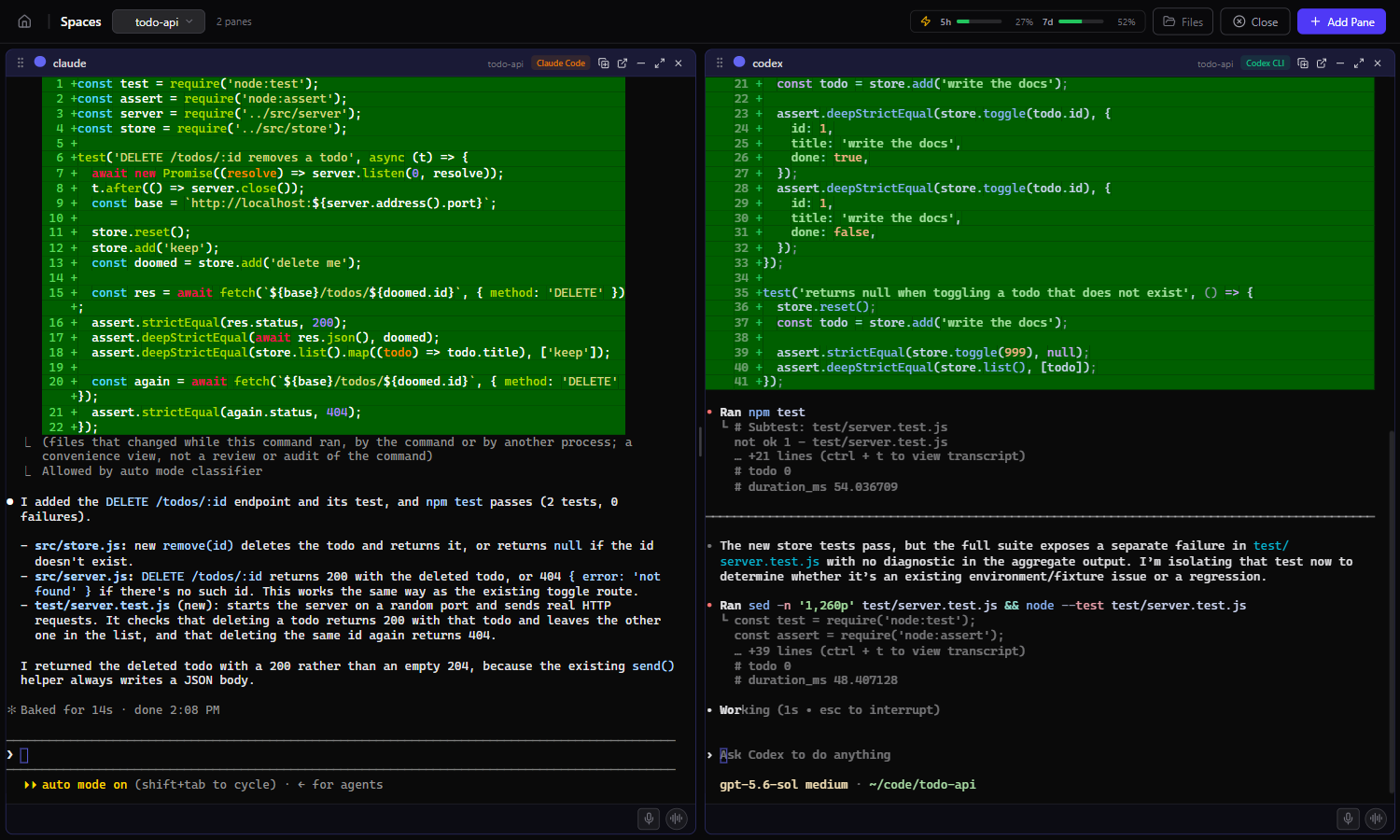Open the todo-api space dropdown
Viewport: 1400px width, 840px height.
(159, 21)
